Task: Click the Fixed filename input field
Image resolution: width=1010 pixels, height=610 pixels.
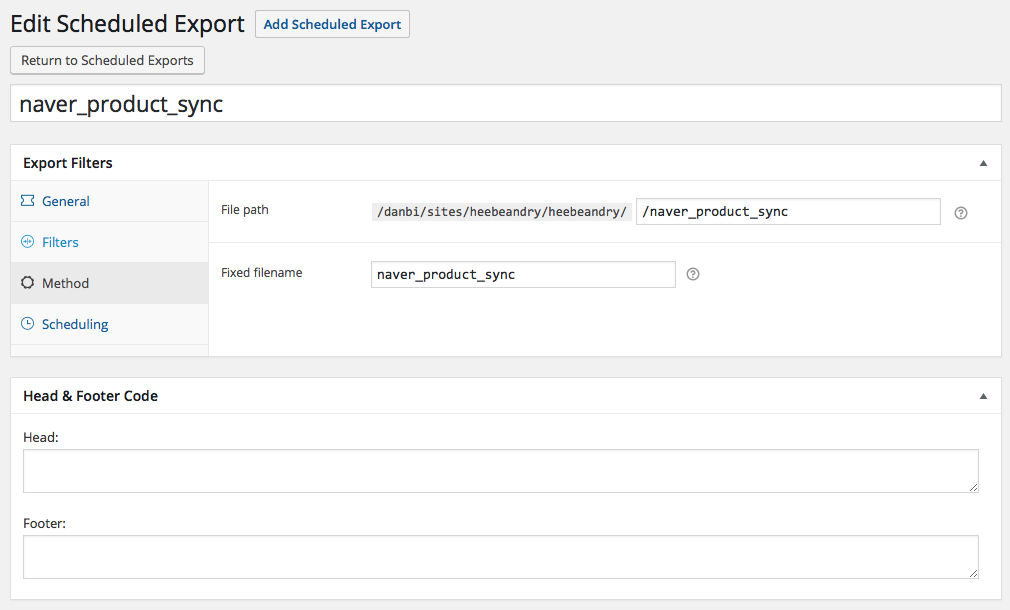Action: coord(522,274)
